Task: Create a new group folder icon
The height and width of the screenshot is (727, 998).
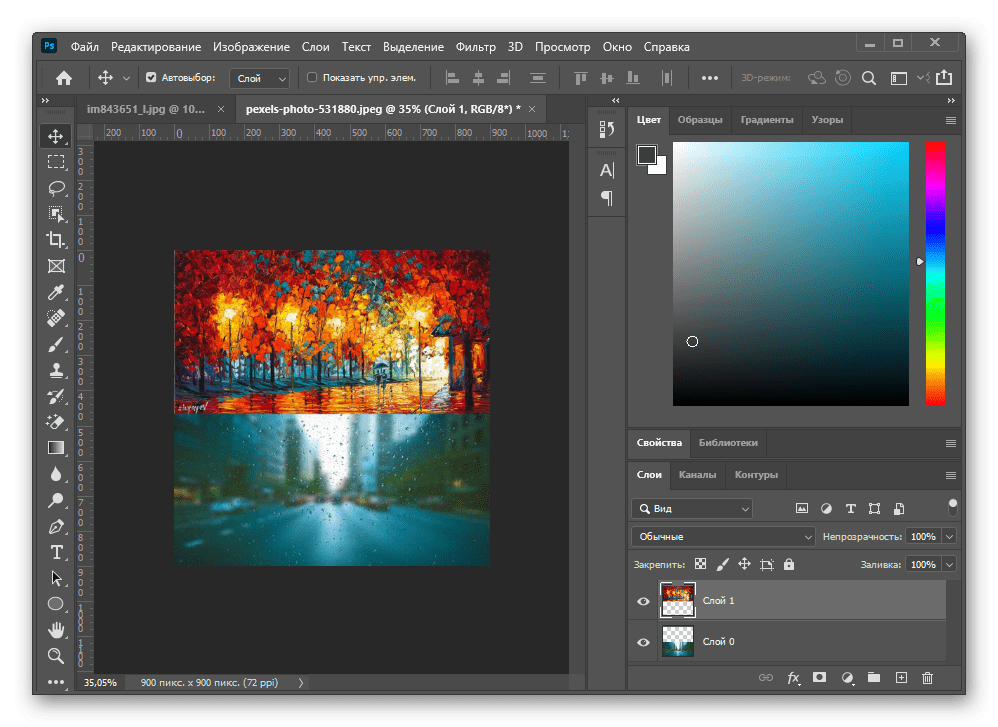Action: point(874,678)
